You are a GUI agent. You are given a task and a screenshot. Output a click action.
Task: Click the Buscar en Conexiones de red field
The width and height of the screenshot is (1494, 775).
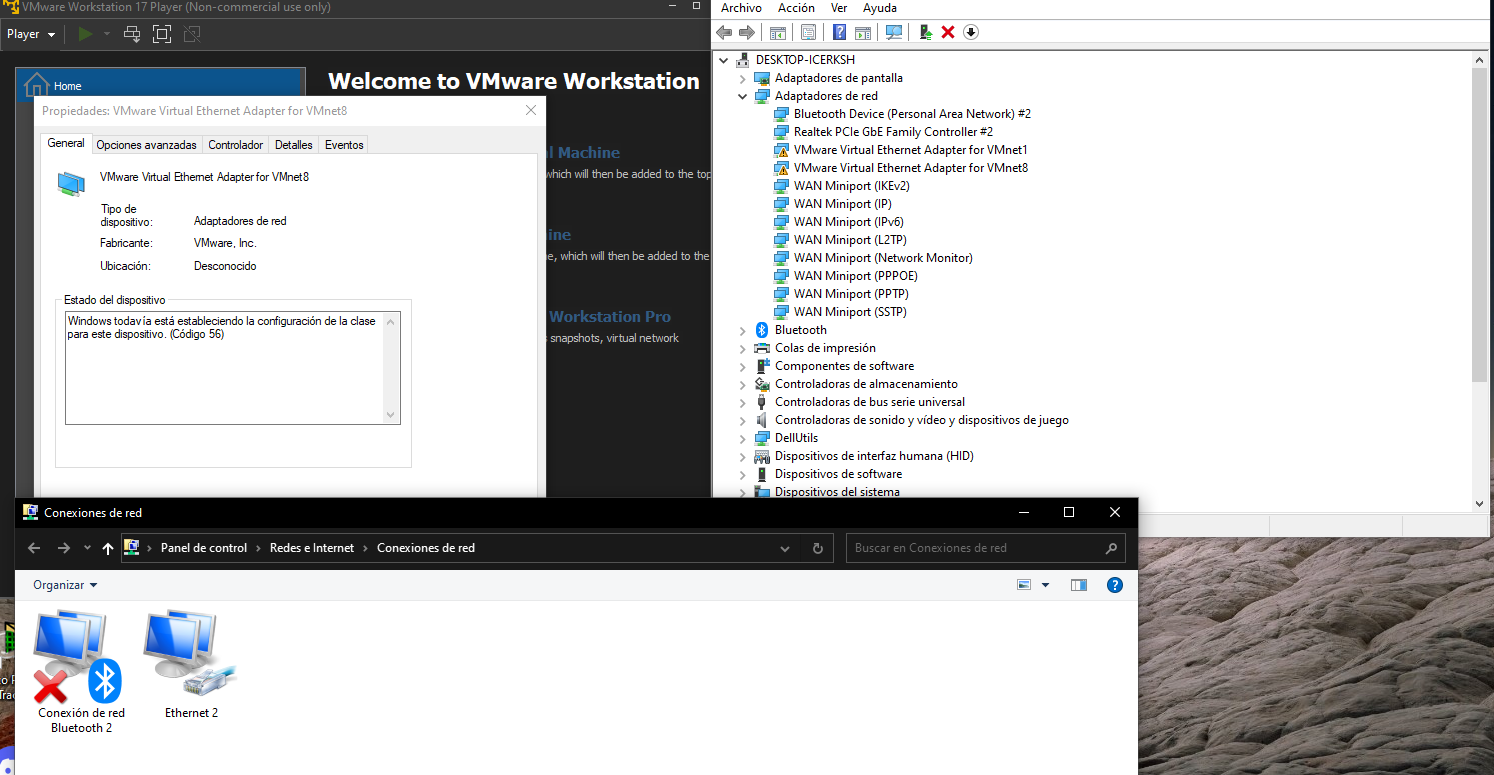985,548
